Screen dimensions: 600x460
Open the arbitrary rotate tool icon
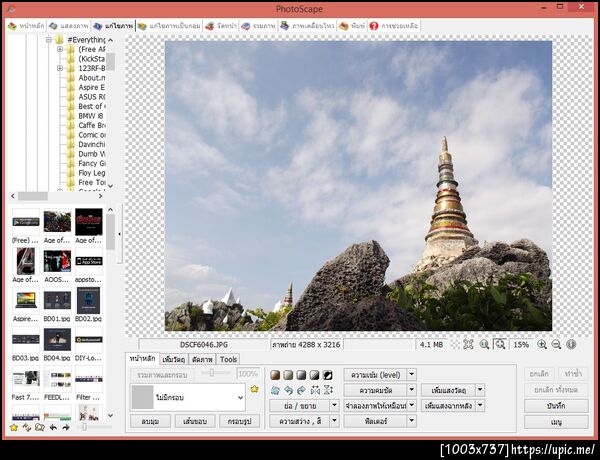tap(275, 390)
